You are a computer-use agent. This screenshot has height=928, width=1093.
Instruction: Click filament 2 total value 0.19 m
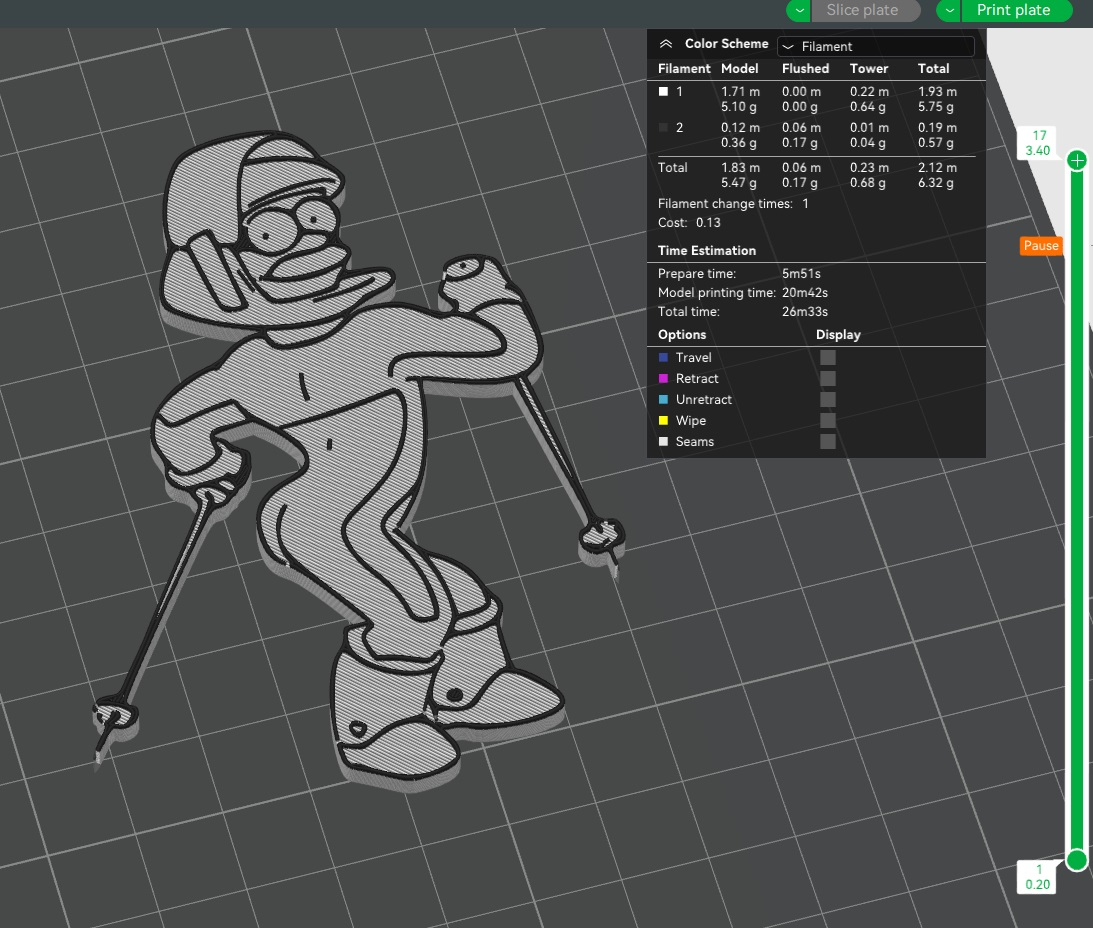pos(938,128)
